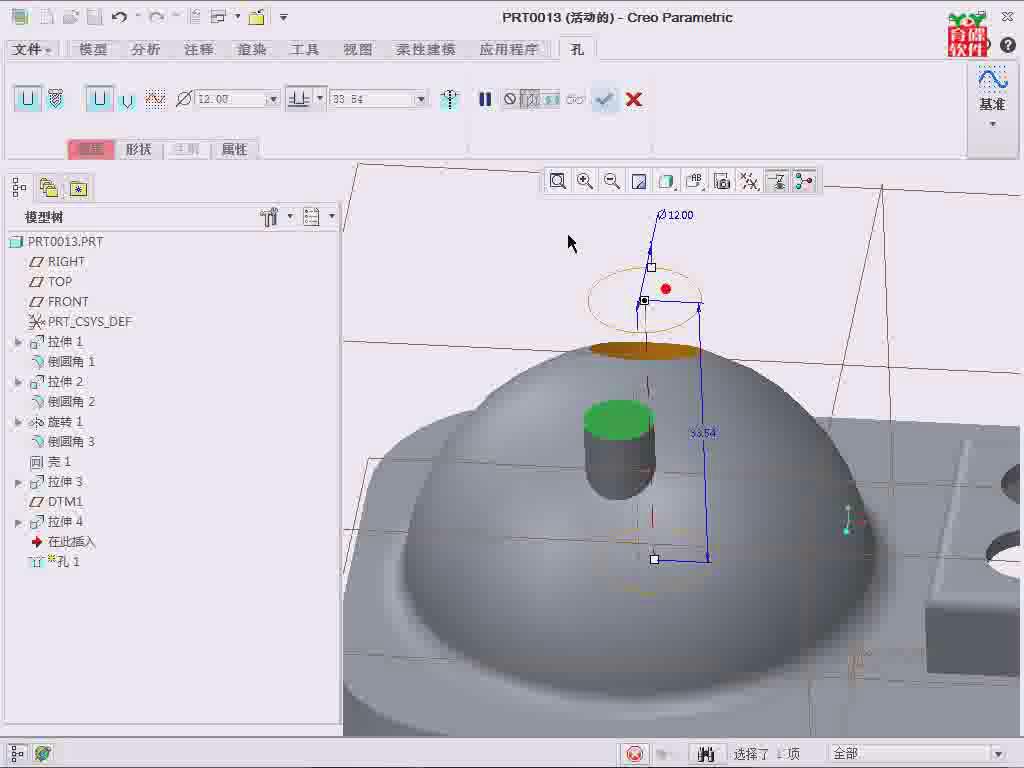Click the lightweight hole geometry icon
The width and height of the screenshot is (1024, 768).
coord(450,99)
